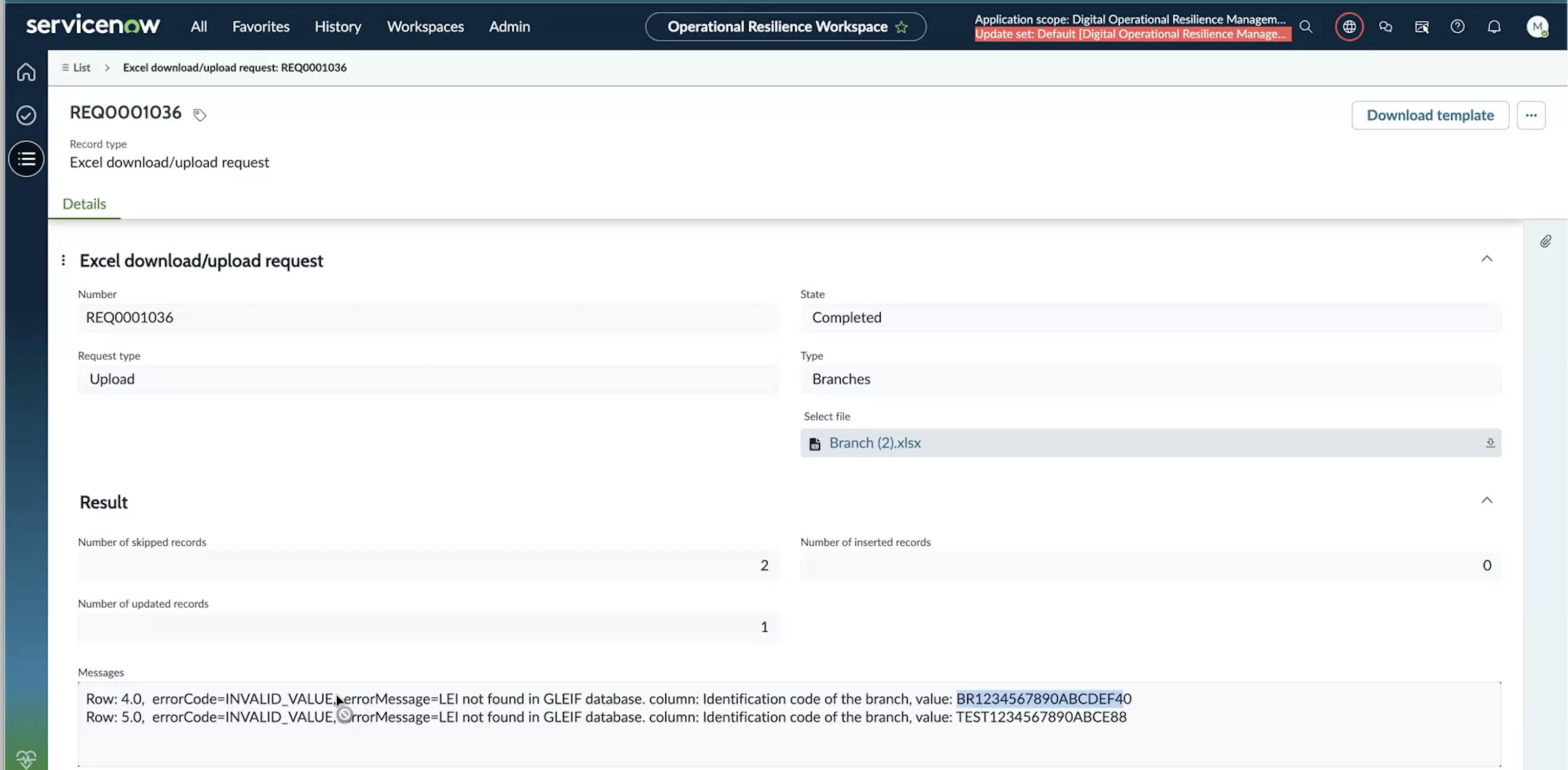Screen dimensions: 1568x770
Task: Click the Number of inserted records field
Action: pyautogui.click(x=1150, y=565)
